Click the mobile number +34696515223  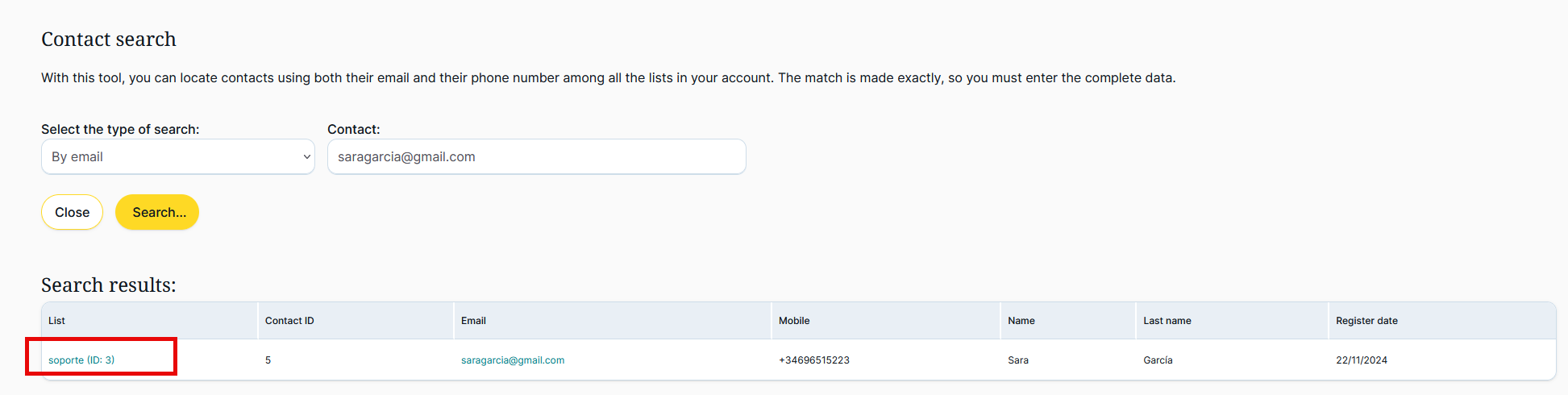[814, 360]
